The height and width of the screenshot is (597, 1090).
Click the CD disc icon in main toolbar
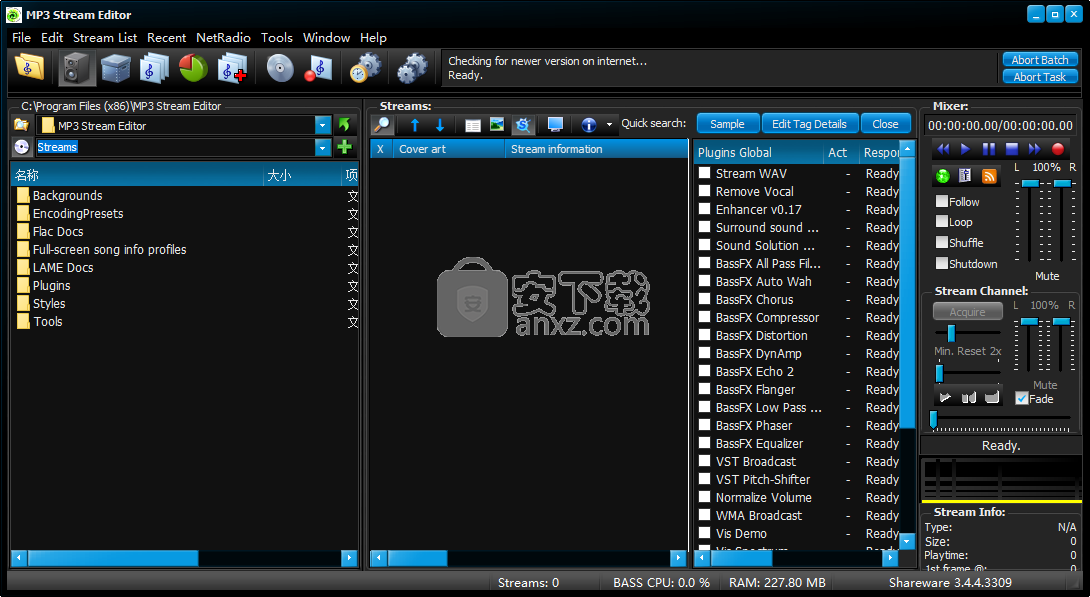point(280,68)
